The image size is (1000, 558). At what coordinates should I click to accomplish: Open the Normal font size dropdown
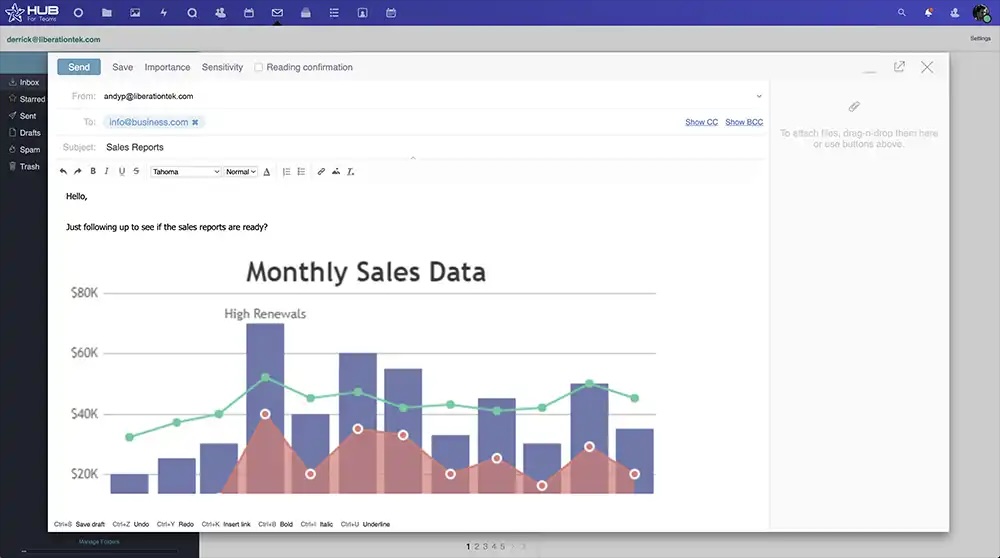[x=241, y=172]
